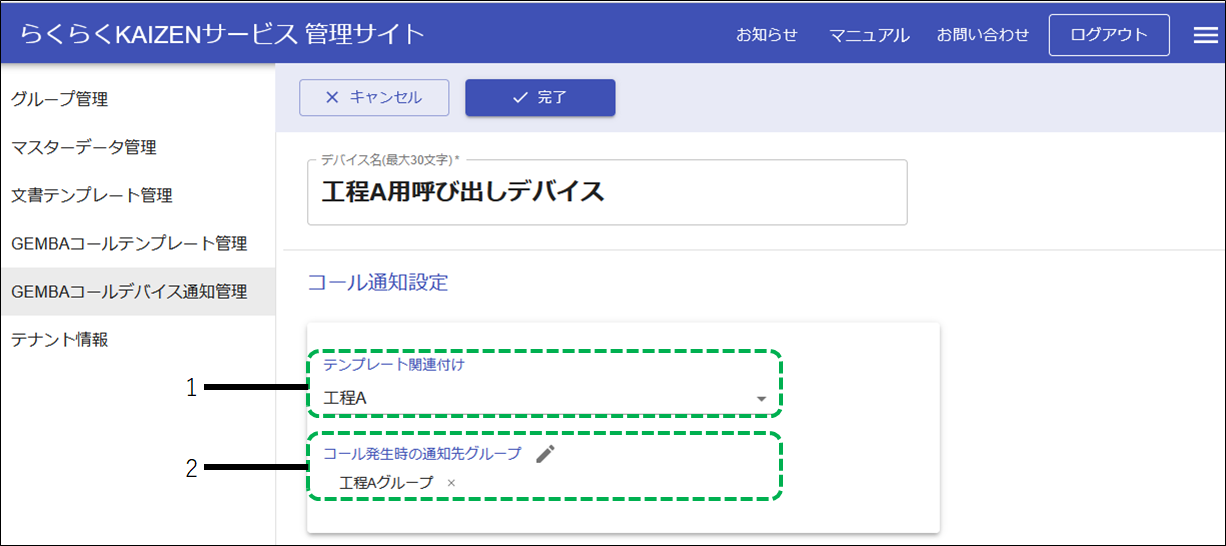The height and width of the screenshot is (546, 1226).
Task: Select テナント情報 in the sidebar
Action: click(x=138, y=340)
